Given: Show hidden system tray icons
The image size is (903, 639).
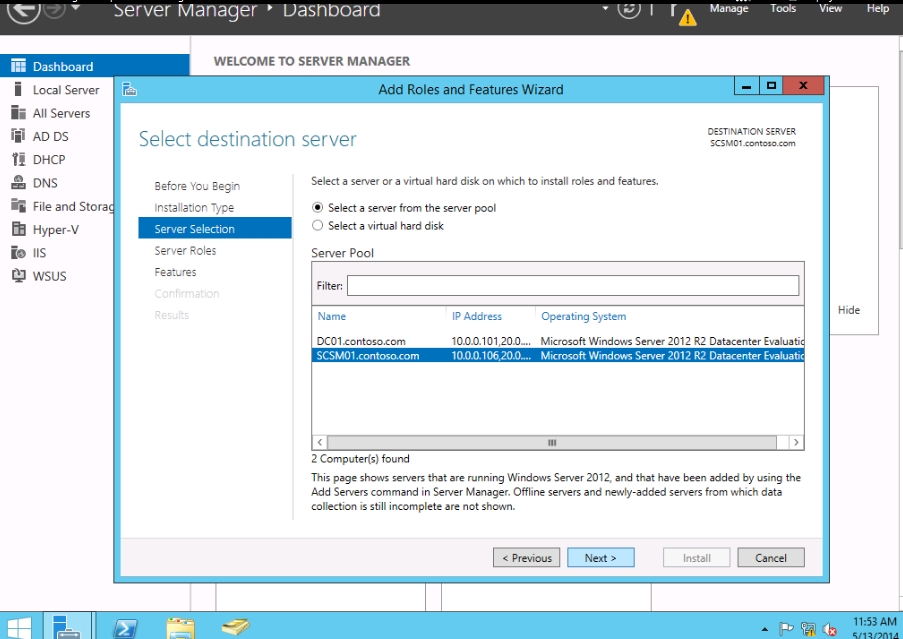Looking at the screenshot, I should [x=765, y=630].
